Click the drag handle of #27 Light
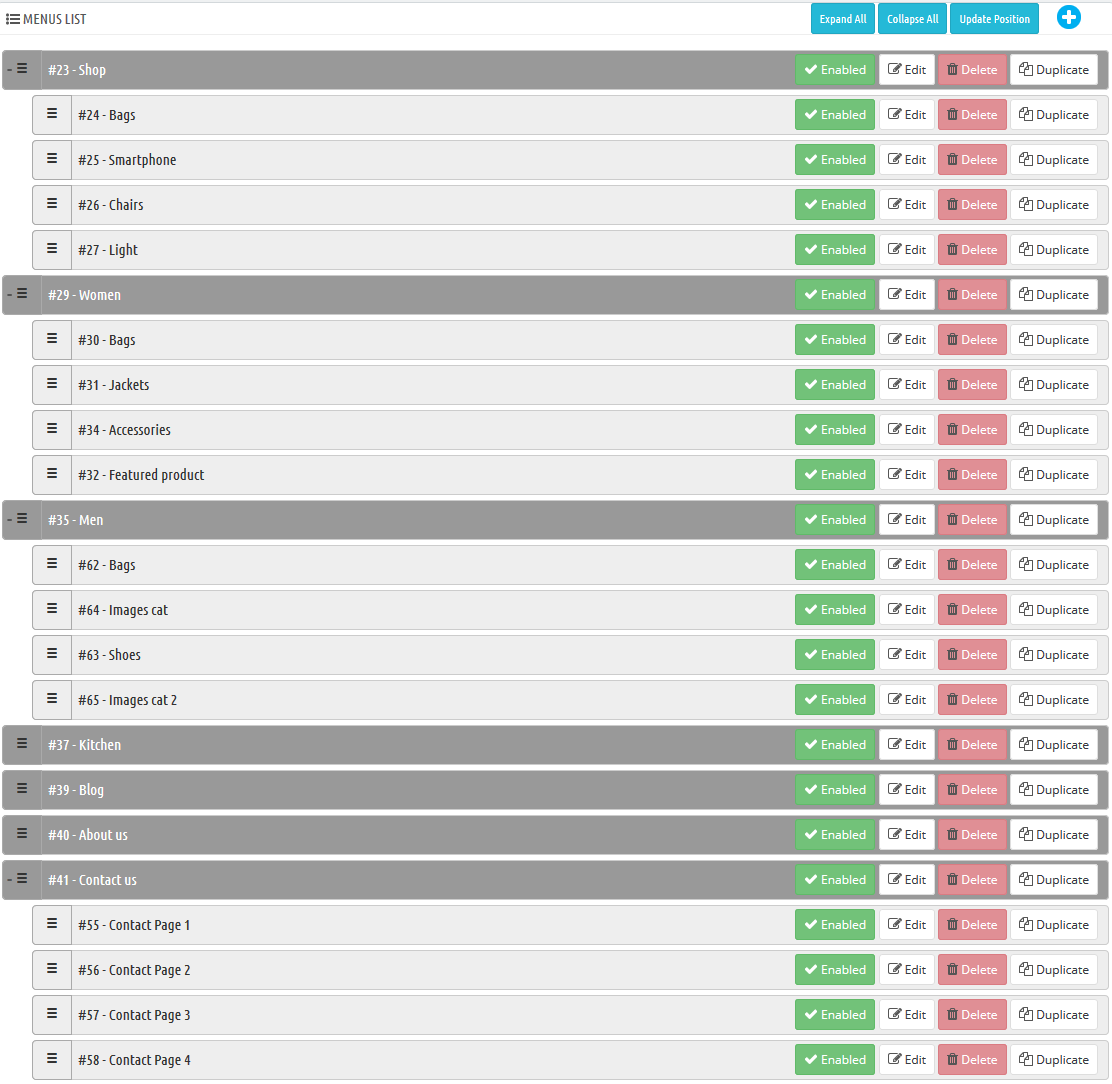Screen dimensions: 1112x1084 pos(52,249)
